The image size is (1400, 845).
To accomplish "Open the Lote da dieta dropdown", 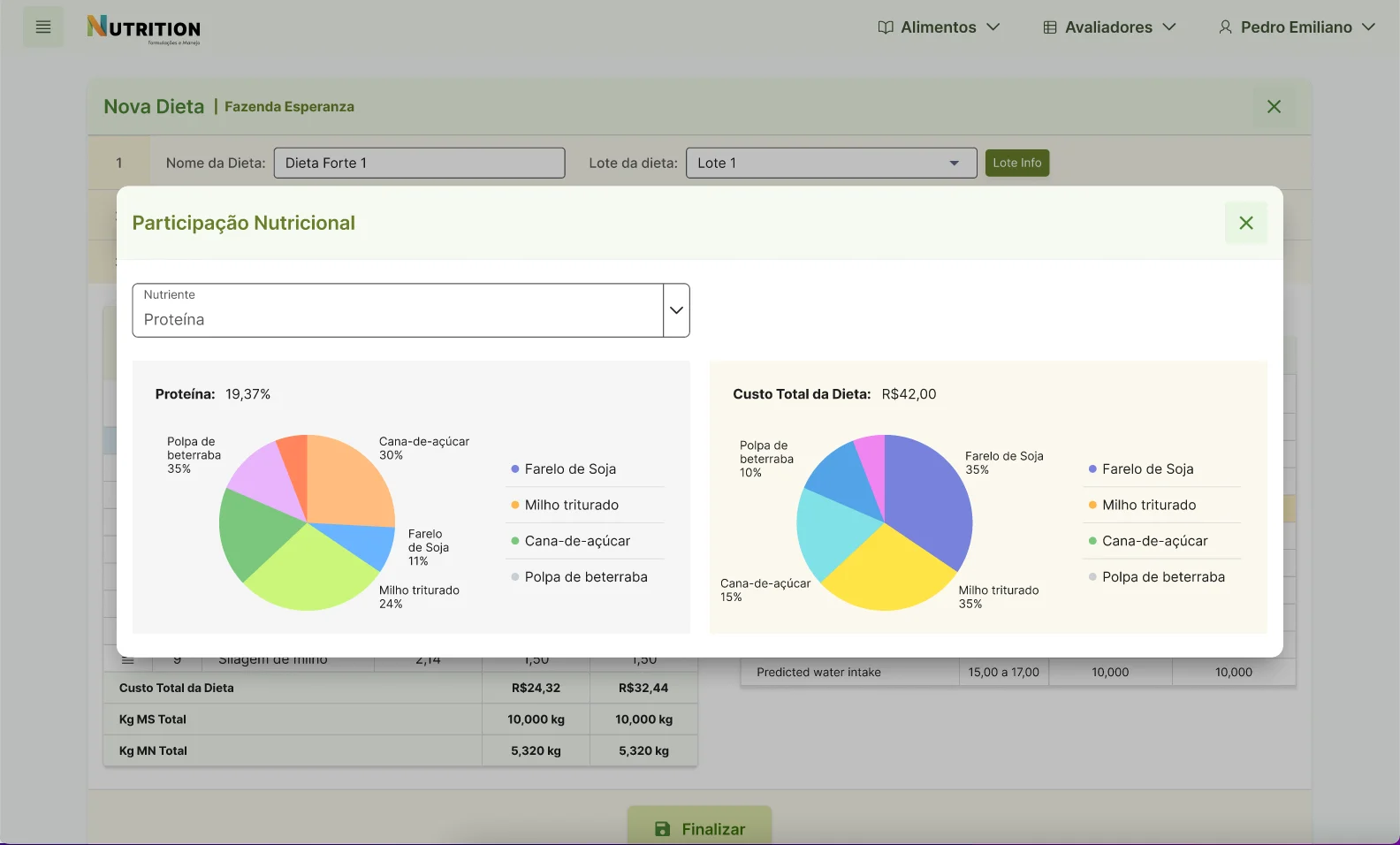I will point(831,163).
